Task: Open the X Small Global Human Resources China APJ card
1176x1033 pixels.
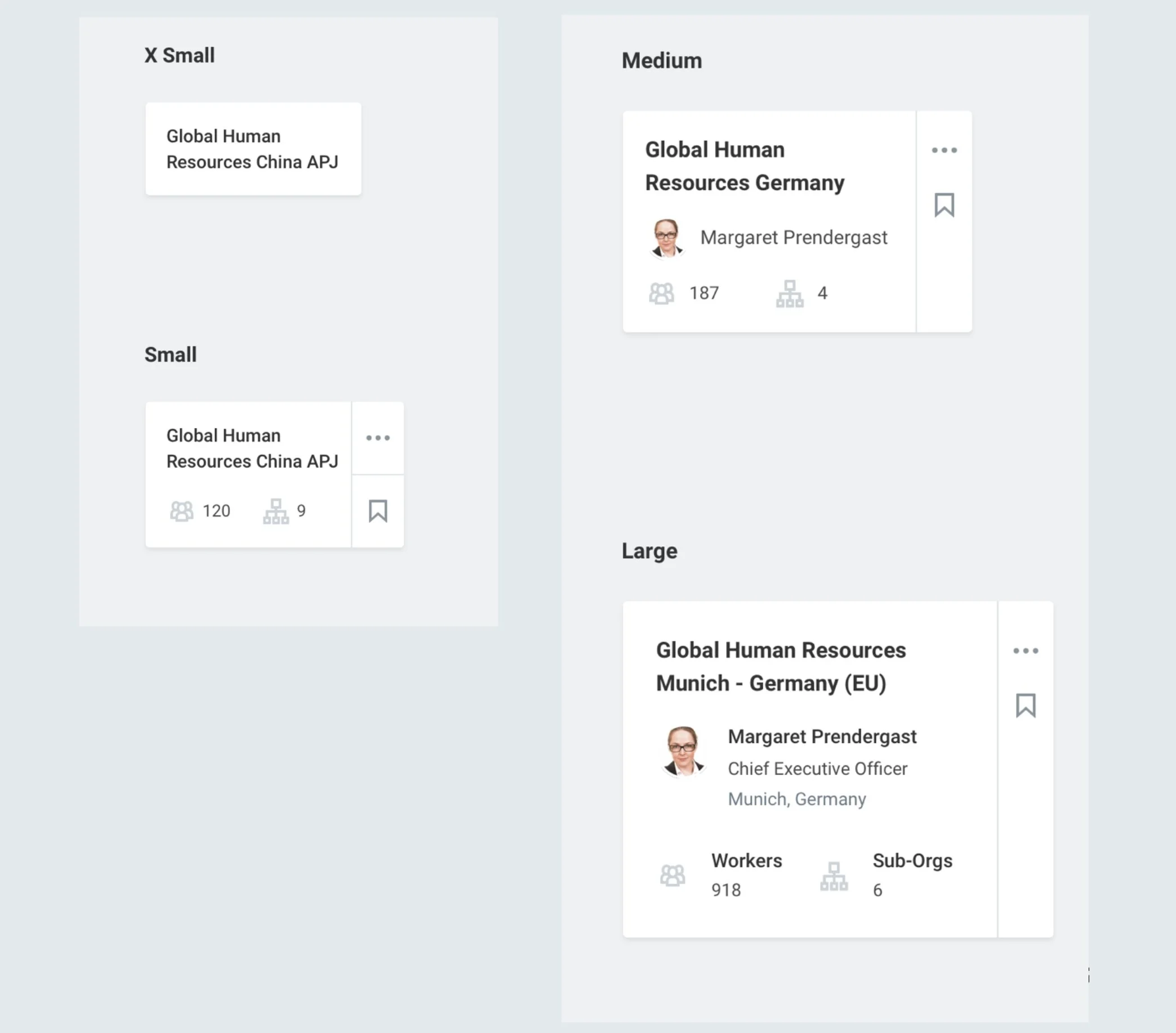Action: (253, 149)
